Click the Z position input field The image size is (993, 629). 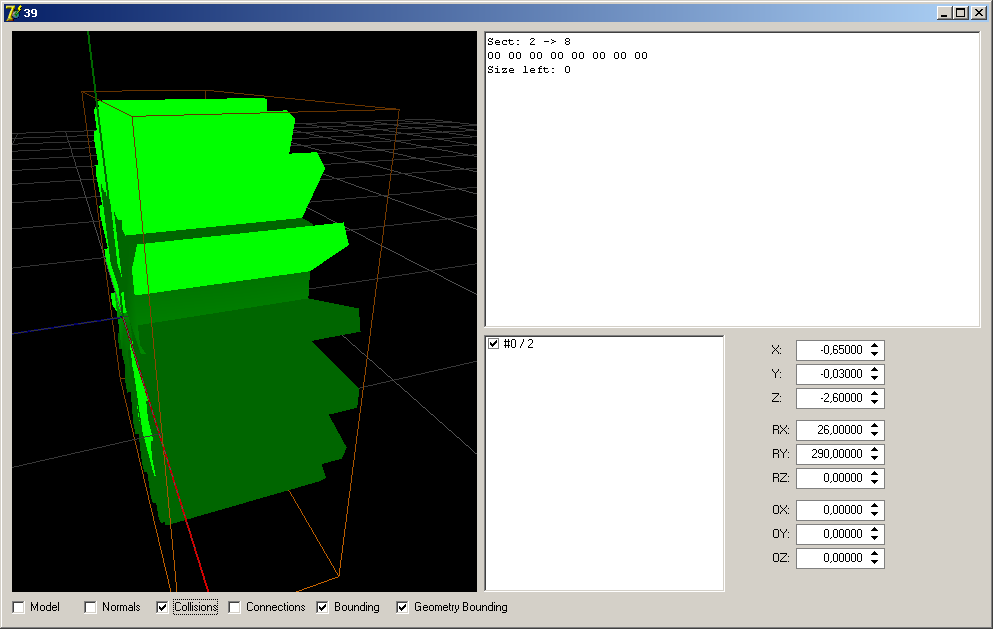click(x=831, y=398)
